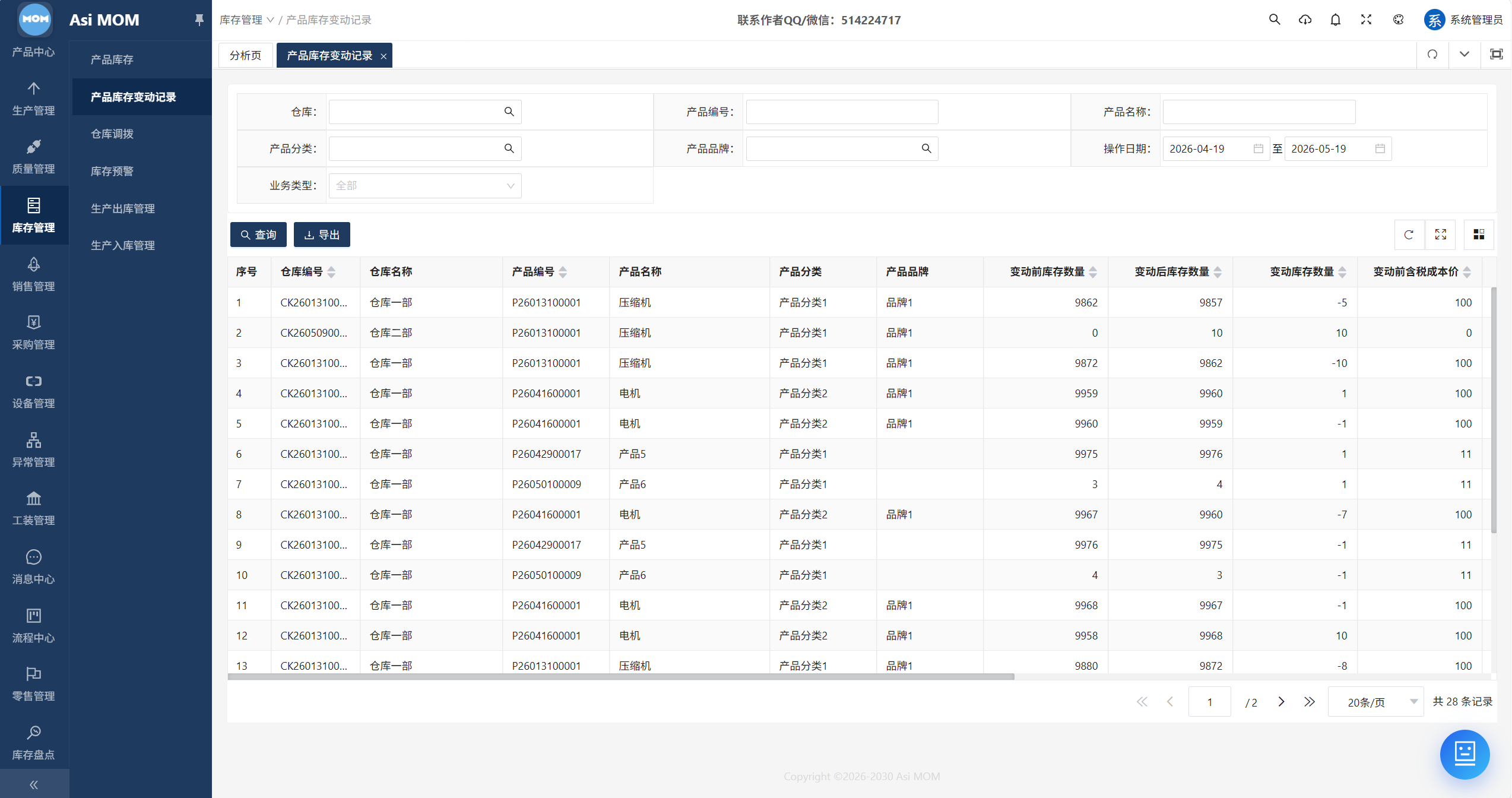
Task: Click the 产品编号 filter input
Action: tap(842, 112)
